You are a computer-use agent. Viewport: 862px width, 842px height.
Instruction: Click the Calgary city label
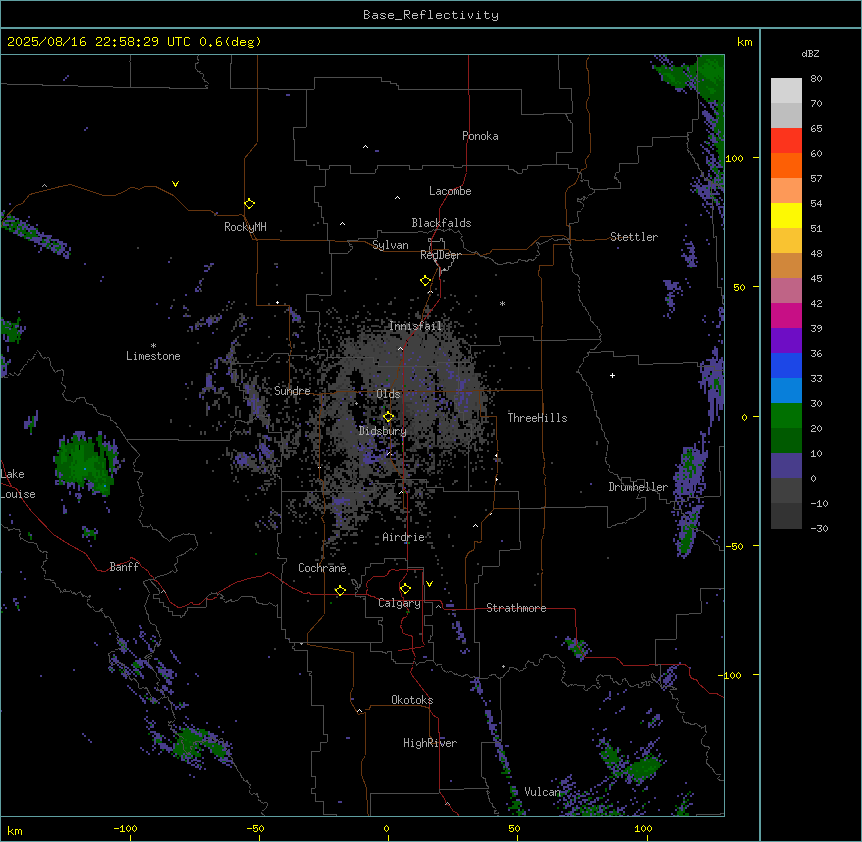tap(399, 603)
